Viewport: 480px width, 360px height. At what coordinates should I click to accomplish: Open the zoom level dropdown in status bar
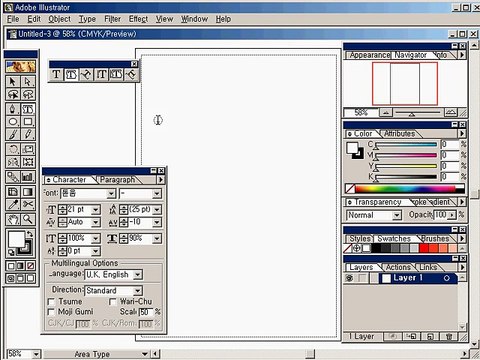click(36, 354)
